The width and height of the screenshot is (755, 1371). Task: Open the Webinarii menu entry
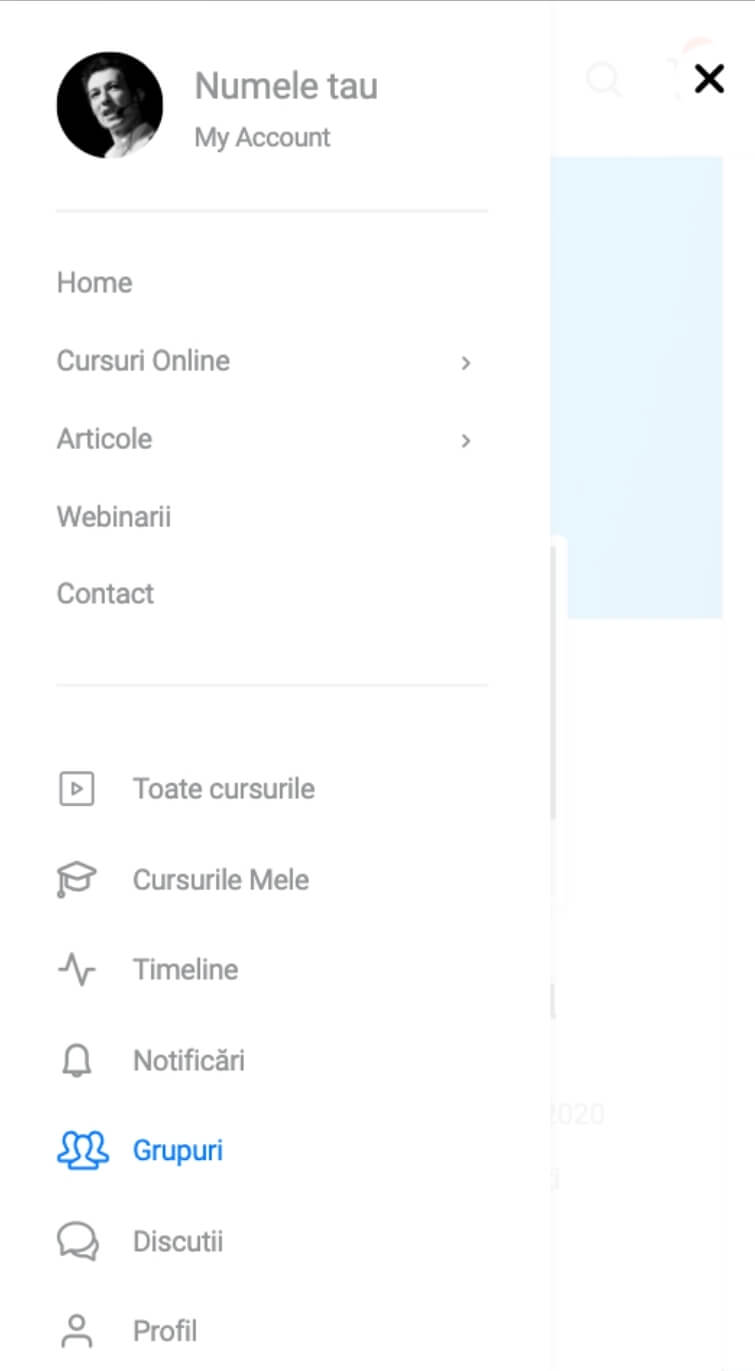pyautogui.click(x=113, y=516)
